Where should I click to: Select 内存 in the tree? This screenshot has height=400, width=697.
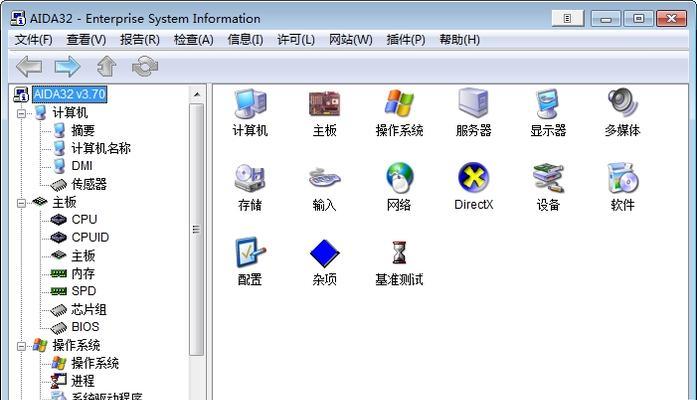pyautogui.click(x=83, y=273)
